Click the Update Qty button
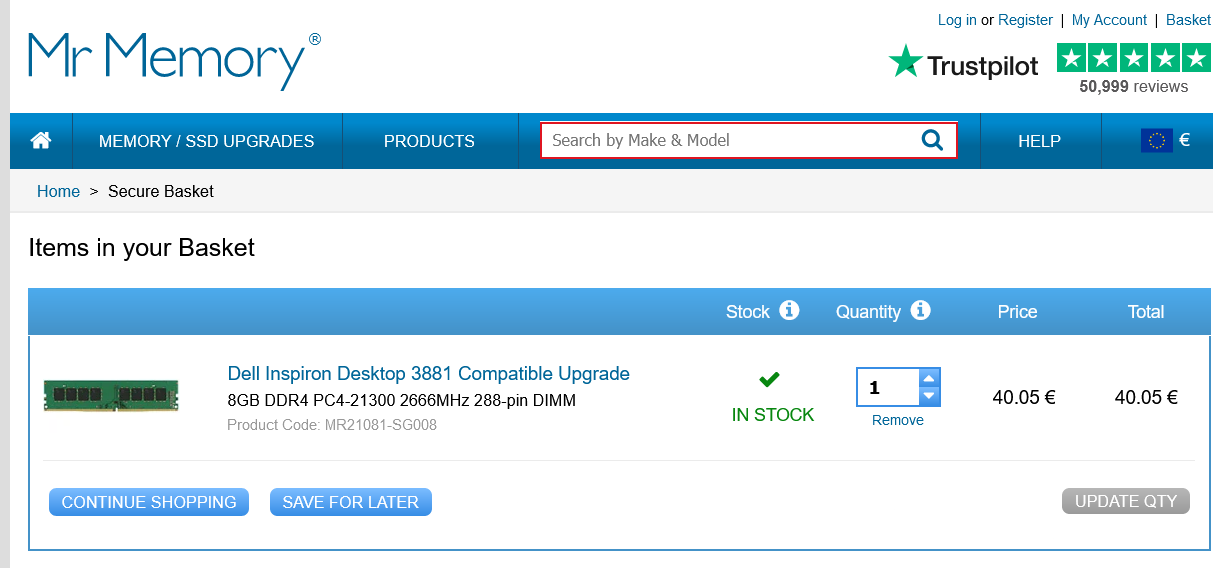 1126,501
